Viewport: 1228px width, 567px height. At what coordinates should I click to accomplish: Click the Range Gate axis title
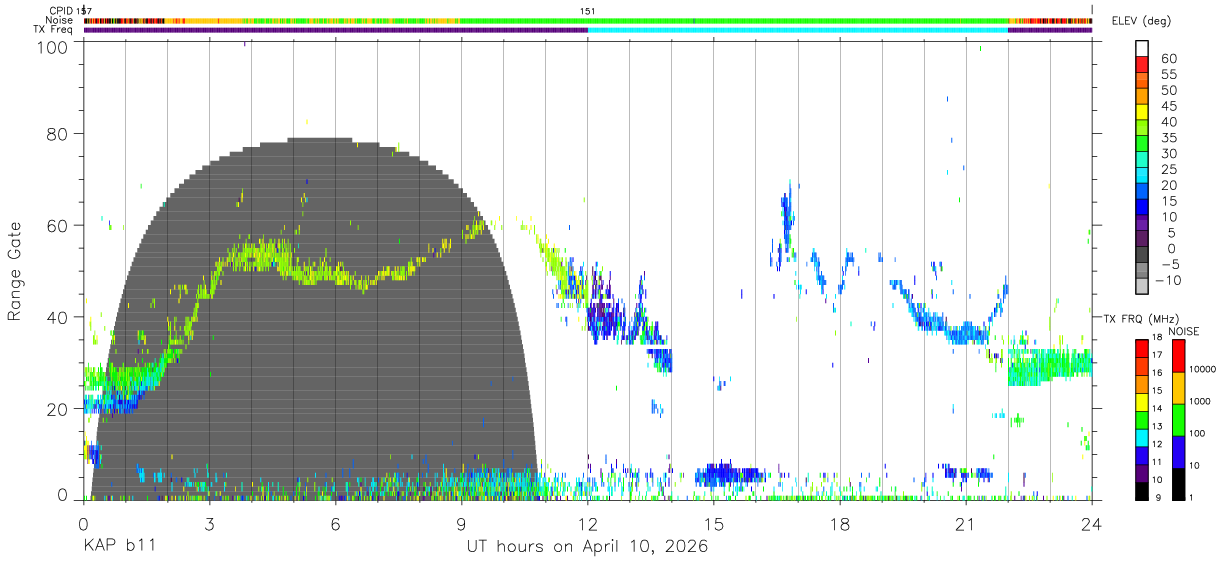pyautogui.click(x=15, y=272)
